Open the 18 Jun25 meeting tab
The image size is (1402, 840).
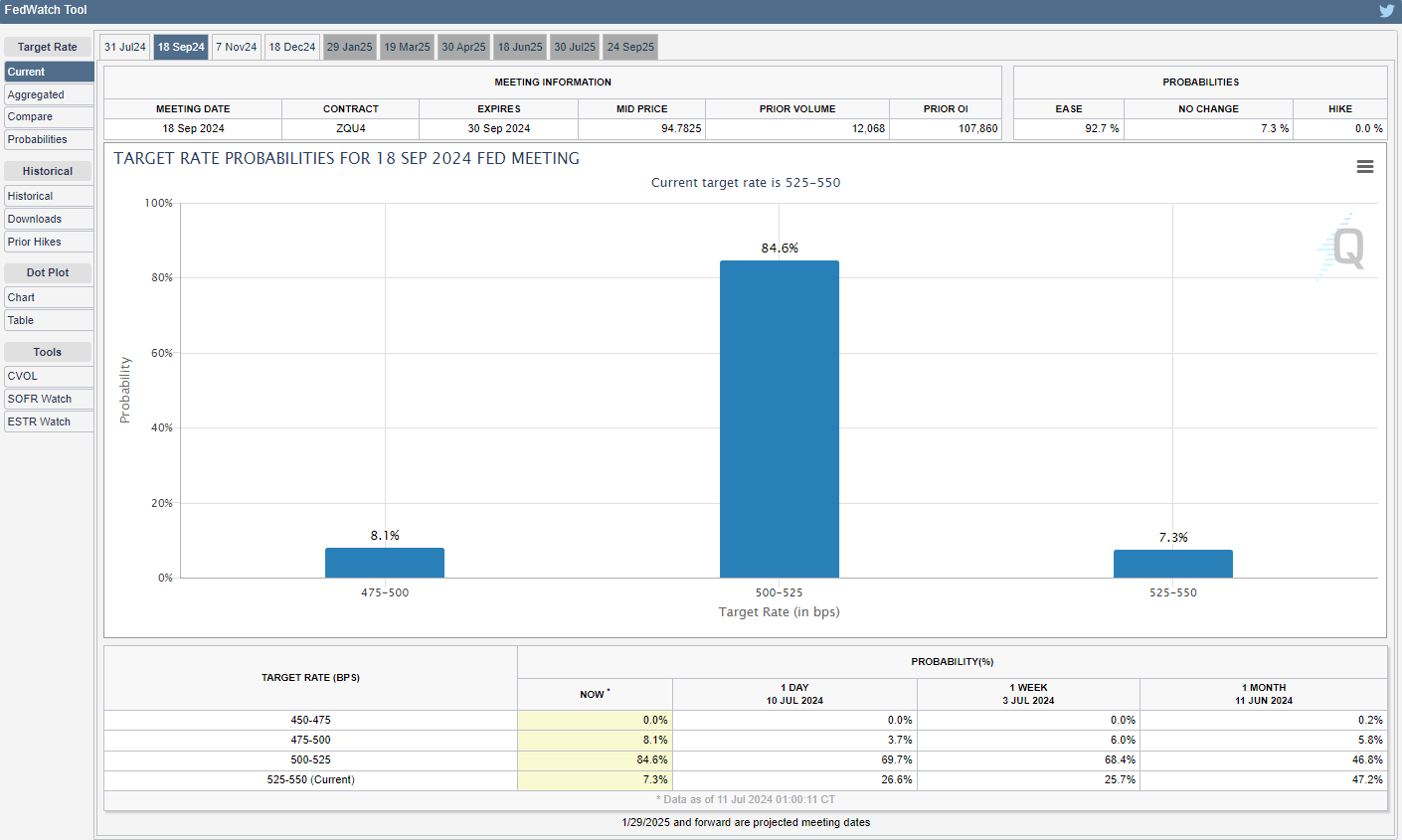(x=520, y=47)
